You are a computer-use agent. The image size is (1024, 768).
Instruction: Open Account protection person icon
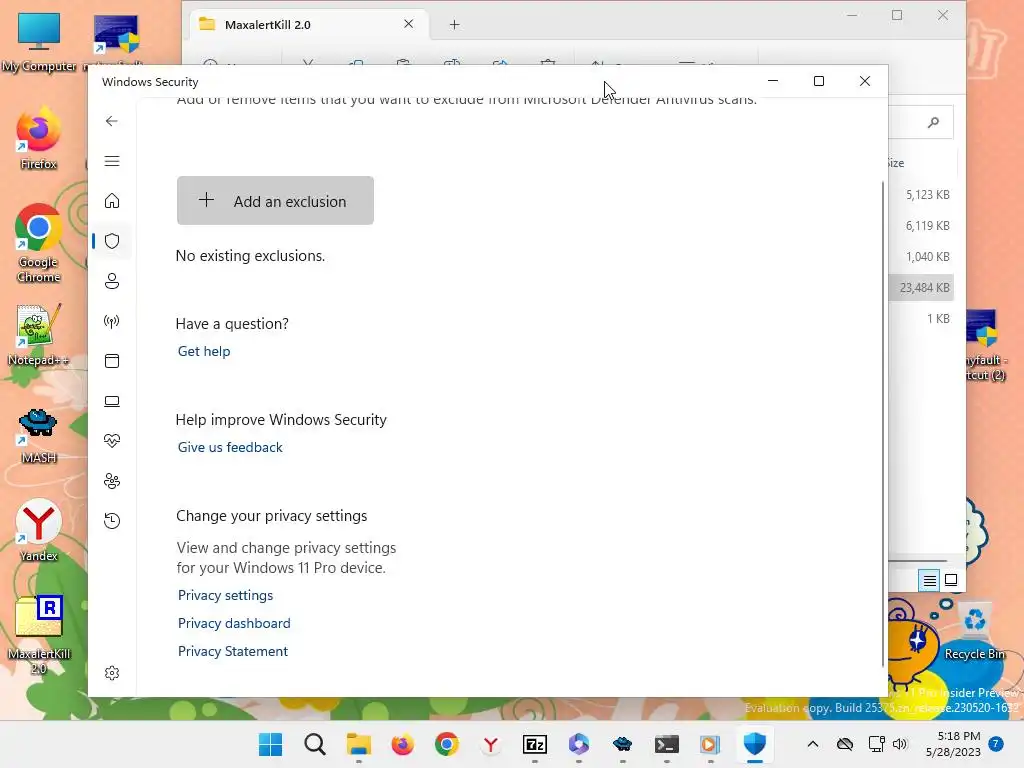coord(112,281)
